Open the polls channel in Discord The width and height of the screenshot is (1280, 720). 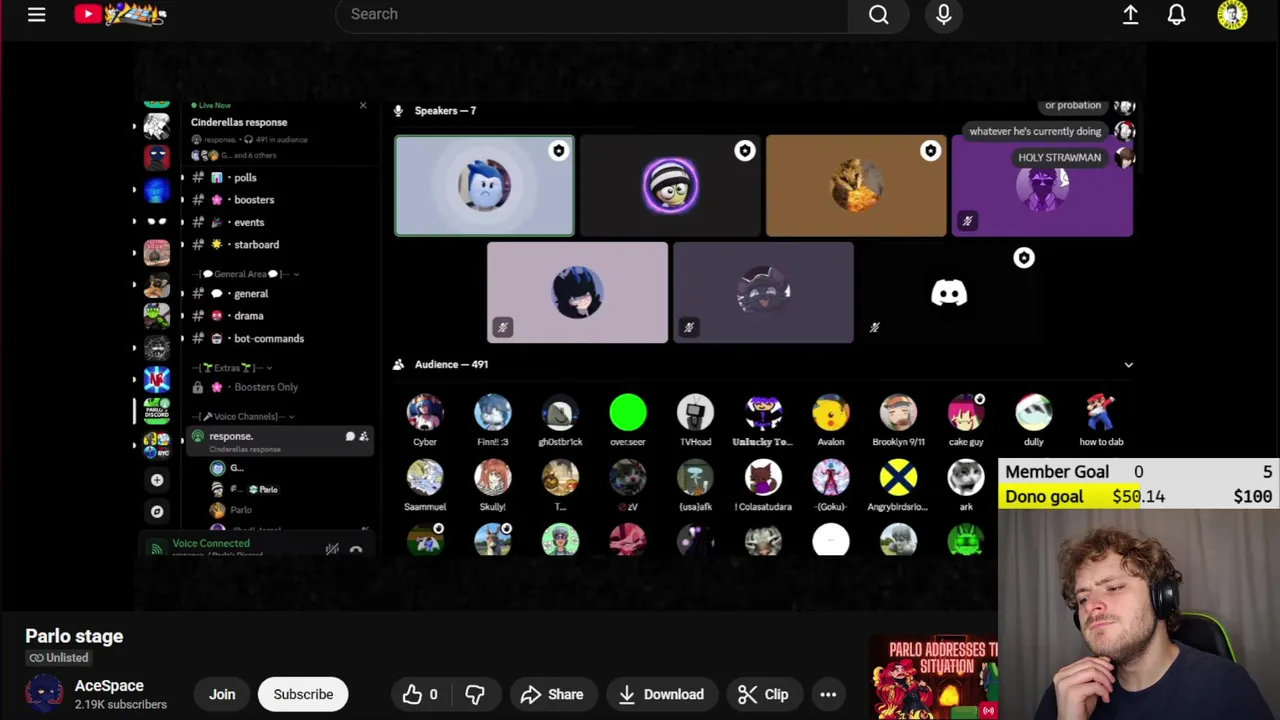coord(245,177)
